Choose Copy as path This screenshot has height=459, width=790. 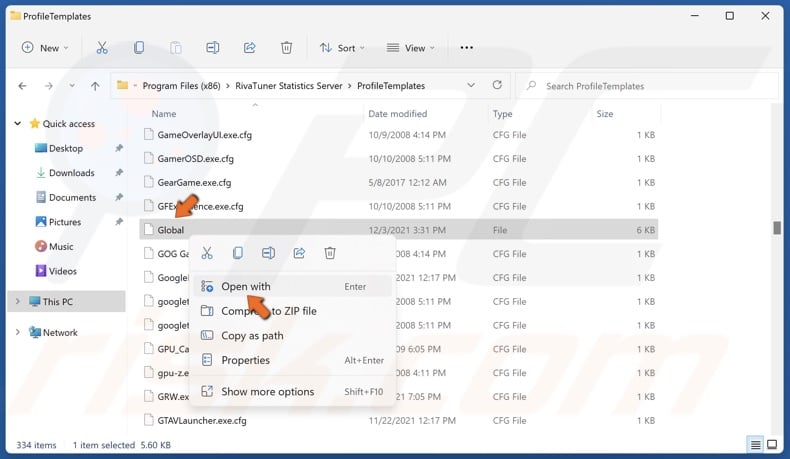coord(292,336)
